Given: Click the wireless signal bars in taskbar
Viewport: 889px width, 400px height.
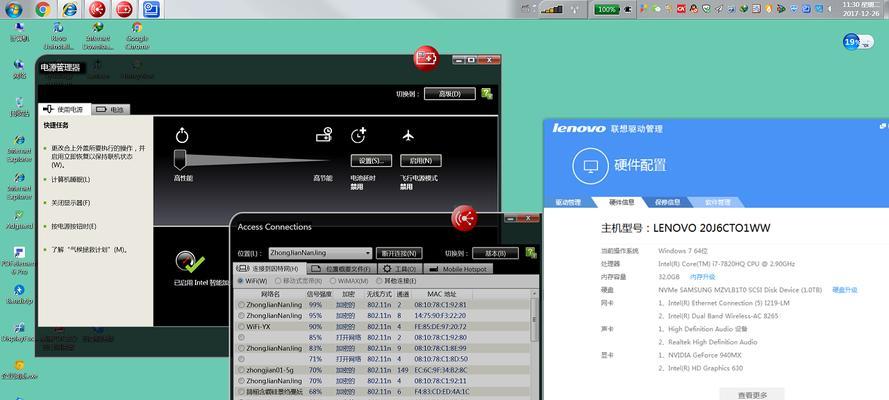Looking at the screenshot, I should coord(551,9).
